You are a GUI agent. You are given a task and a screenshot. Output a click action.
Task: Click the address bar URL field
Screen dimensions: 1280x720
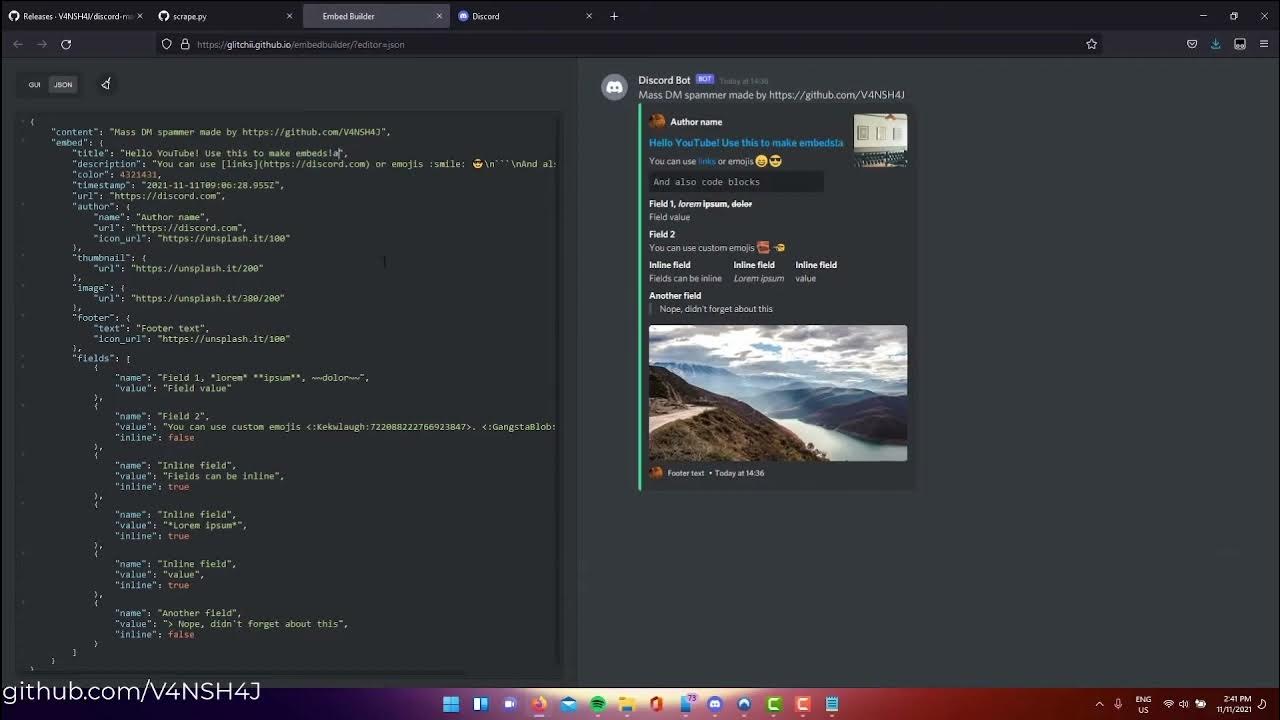(x=630, y=44)
